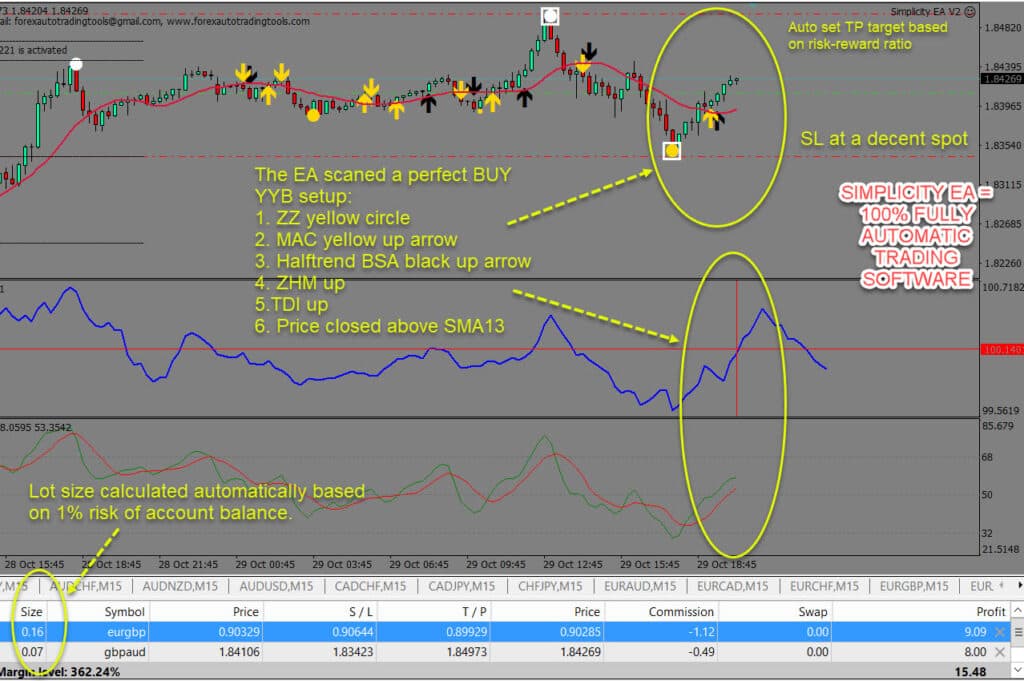Click the stop loss value 0.90644
The width and height of the screenshot is (1024, 681).
(353, 632)
